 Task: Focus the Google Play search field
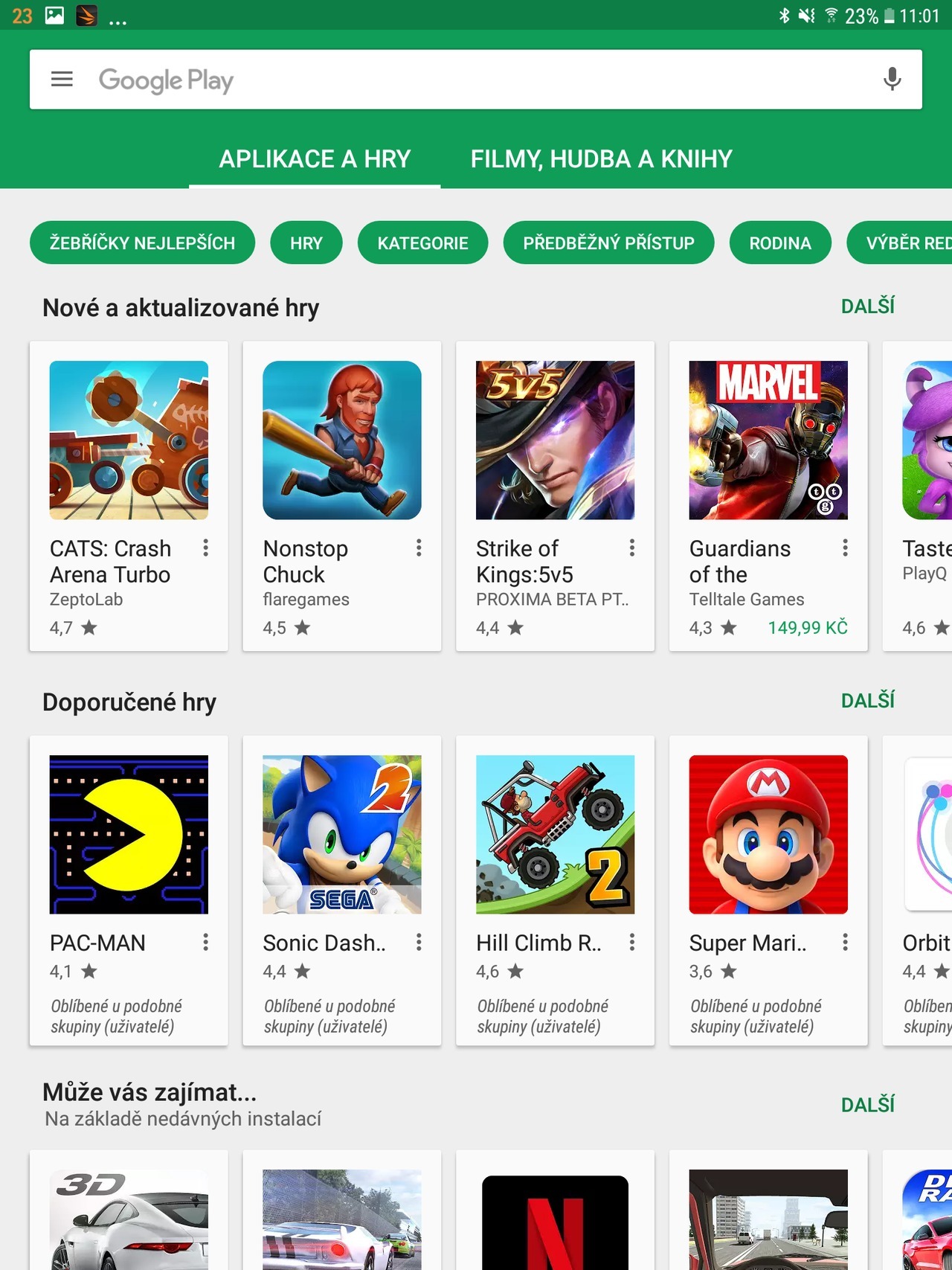click(476, 79)
